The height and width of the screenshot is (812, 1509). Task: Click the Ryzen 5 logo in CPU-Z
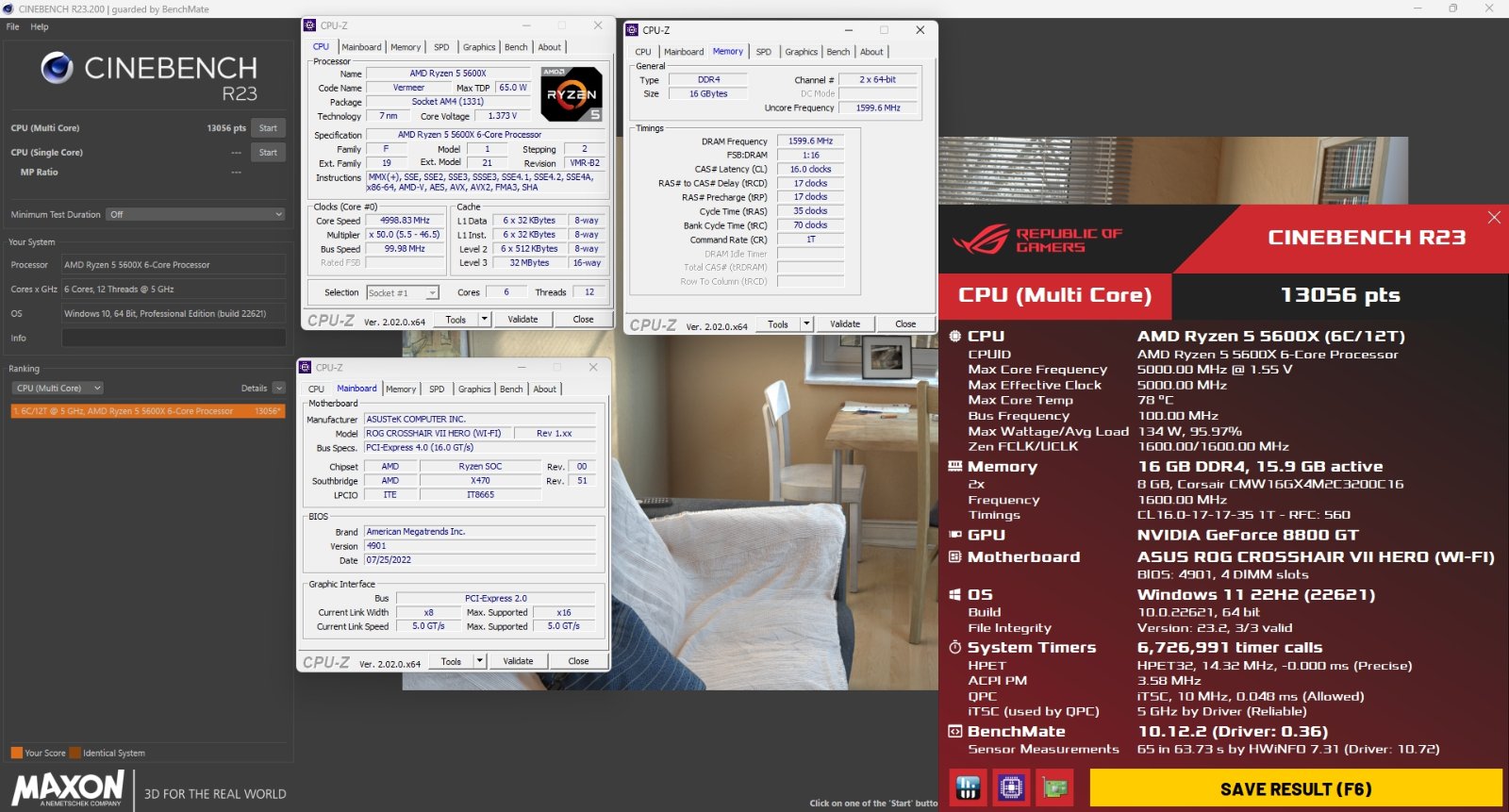point(572,94)
